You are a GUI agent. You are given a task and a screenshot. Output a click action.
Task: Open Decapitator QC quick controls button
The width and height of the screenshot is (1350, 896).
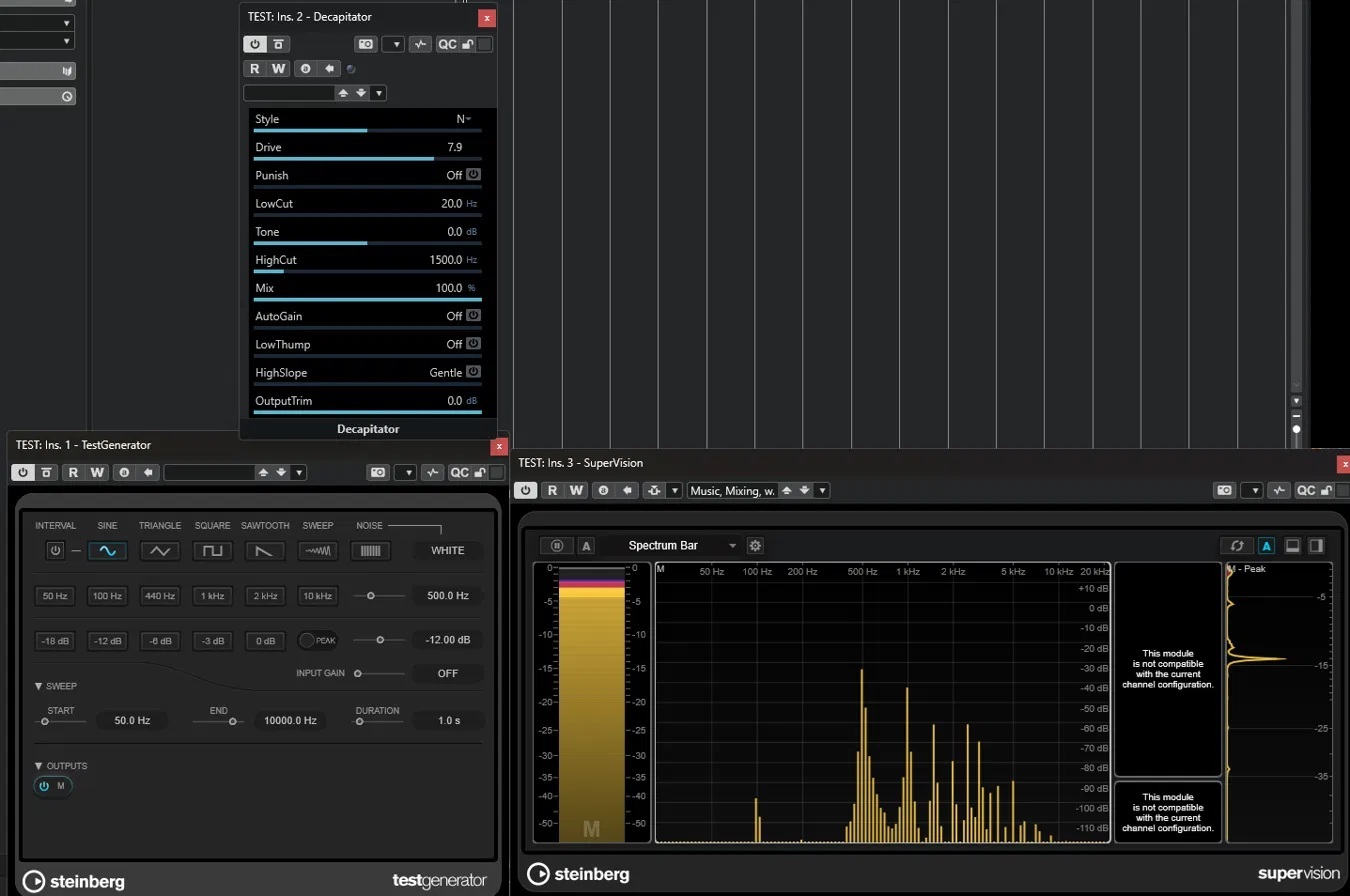pos(447,44)
